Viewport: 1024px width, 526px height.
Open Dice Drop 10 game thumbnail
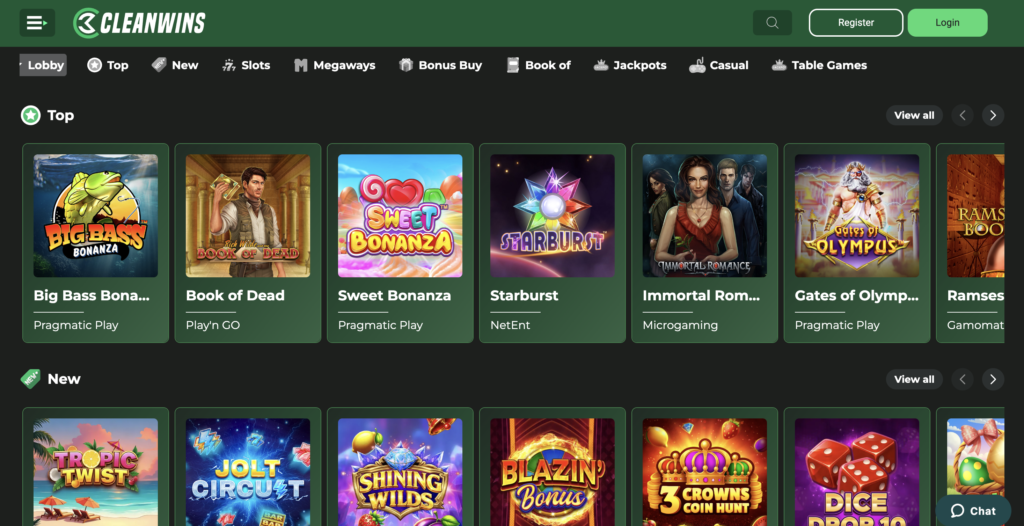[x=856, y=472]
